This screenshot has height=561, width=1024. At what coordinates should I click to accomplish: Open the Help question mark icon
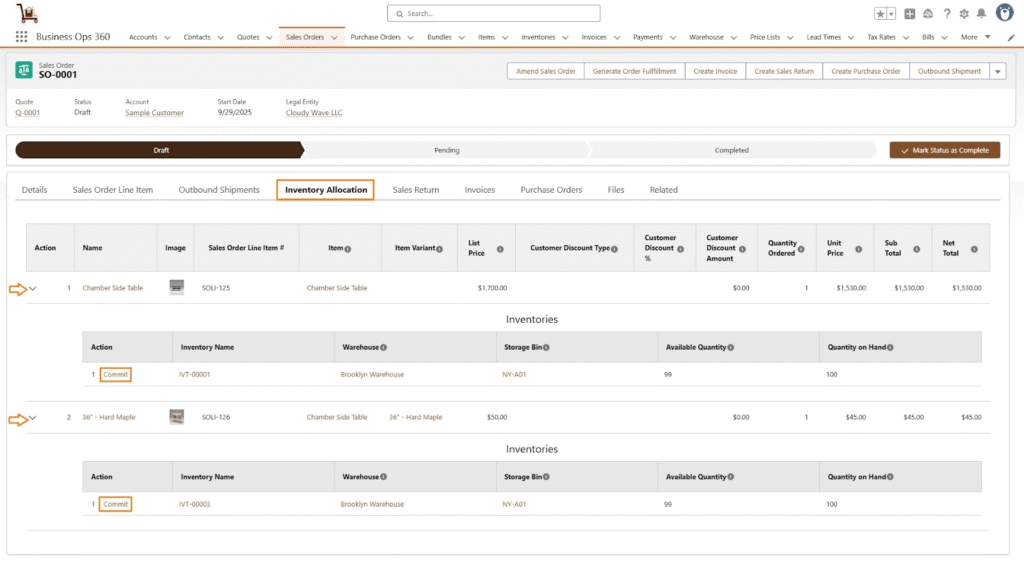(946, 14)
